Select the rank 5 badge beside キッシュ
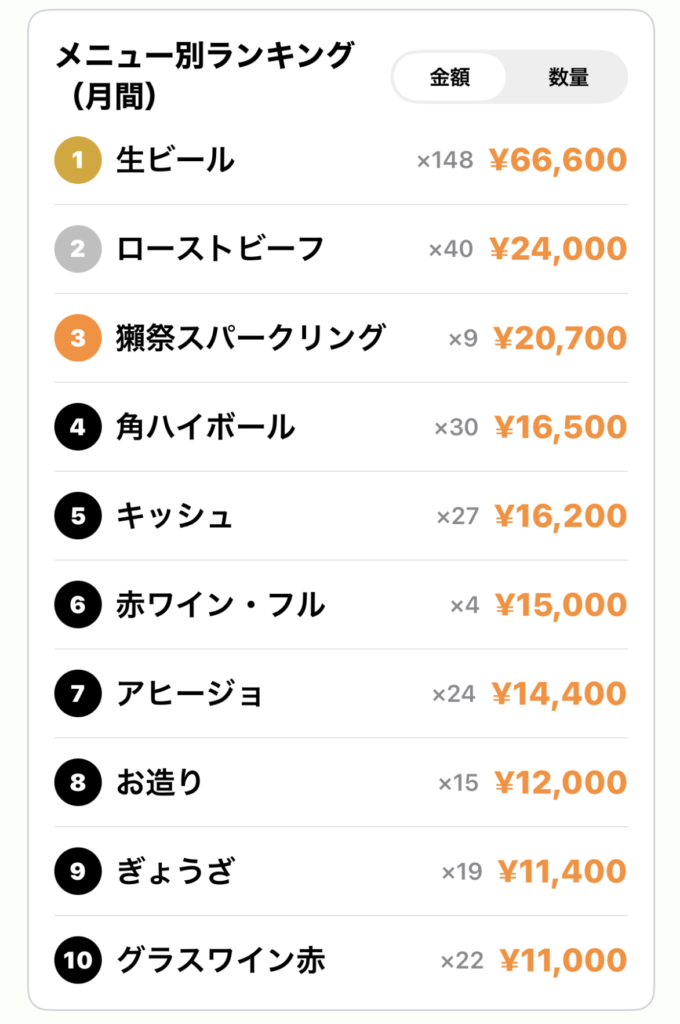Viewport: 680px width, 1024px height. point(77,516)
